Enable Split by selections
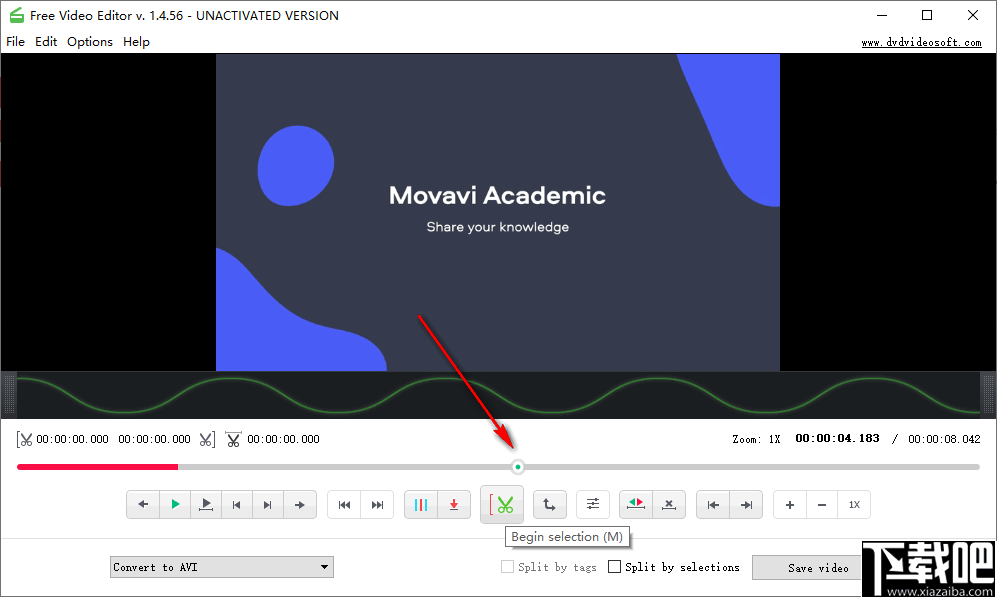 615,567
